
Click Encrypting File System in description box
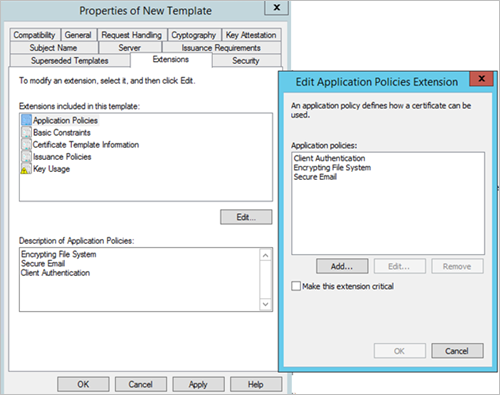pos(59,254)
